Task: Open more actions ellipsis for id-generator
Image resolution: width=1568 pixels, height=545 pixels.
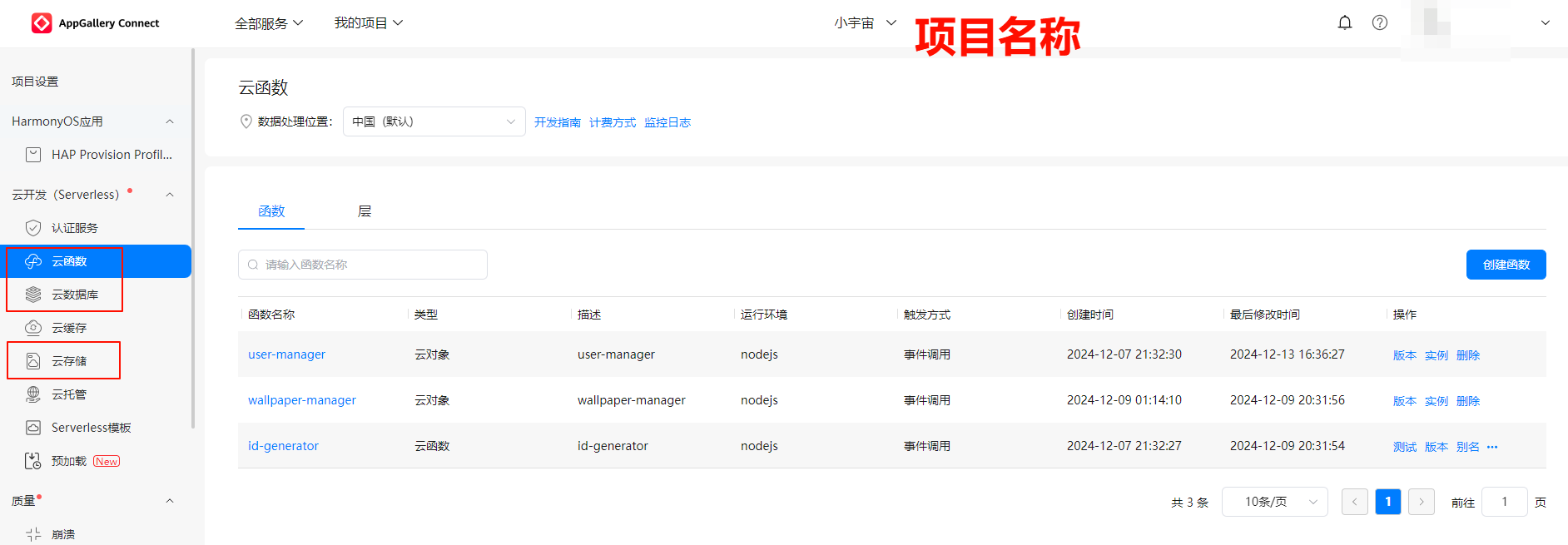Action: click(1492, 447)
